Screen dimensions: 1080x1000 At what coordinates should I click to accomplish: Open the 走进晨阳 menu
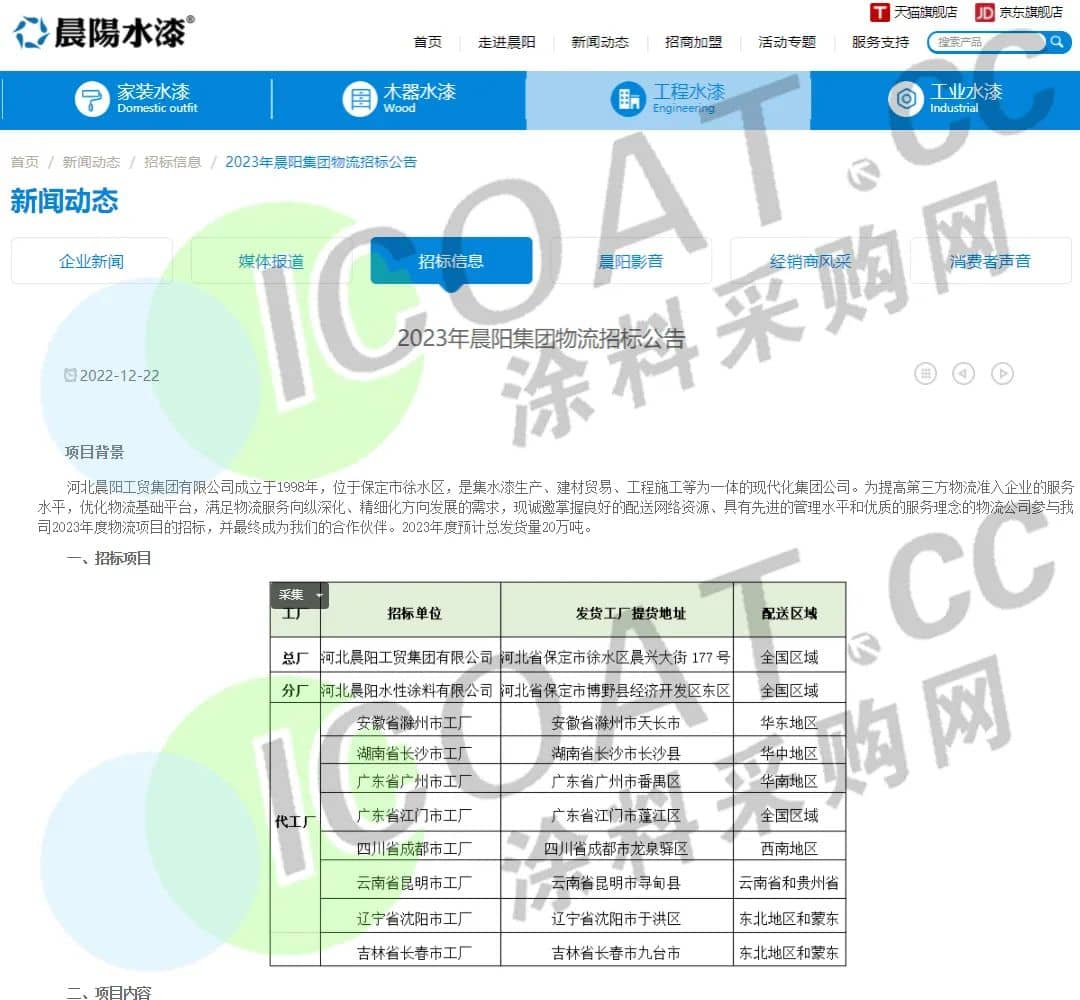point(507,42)
